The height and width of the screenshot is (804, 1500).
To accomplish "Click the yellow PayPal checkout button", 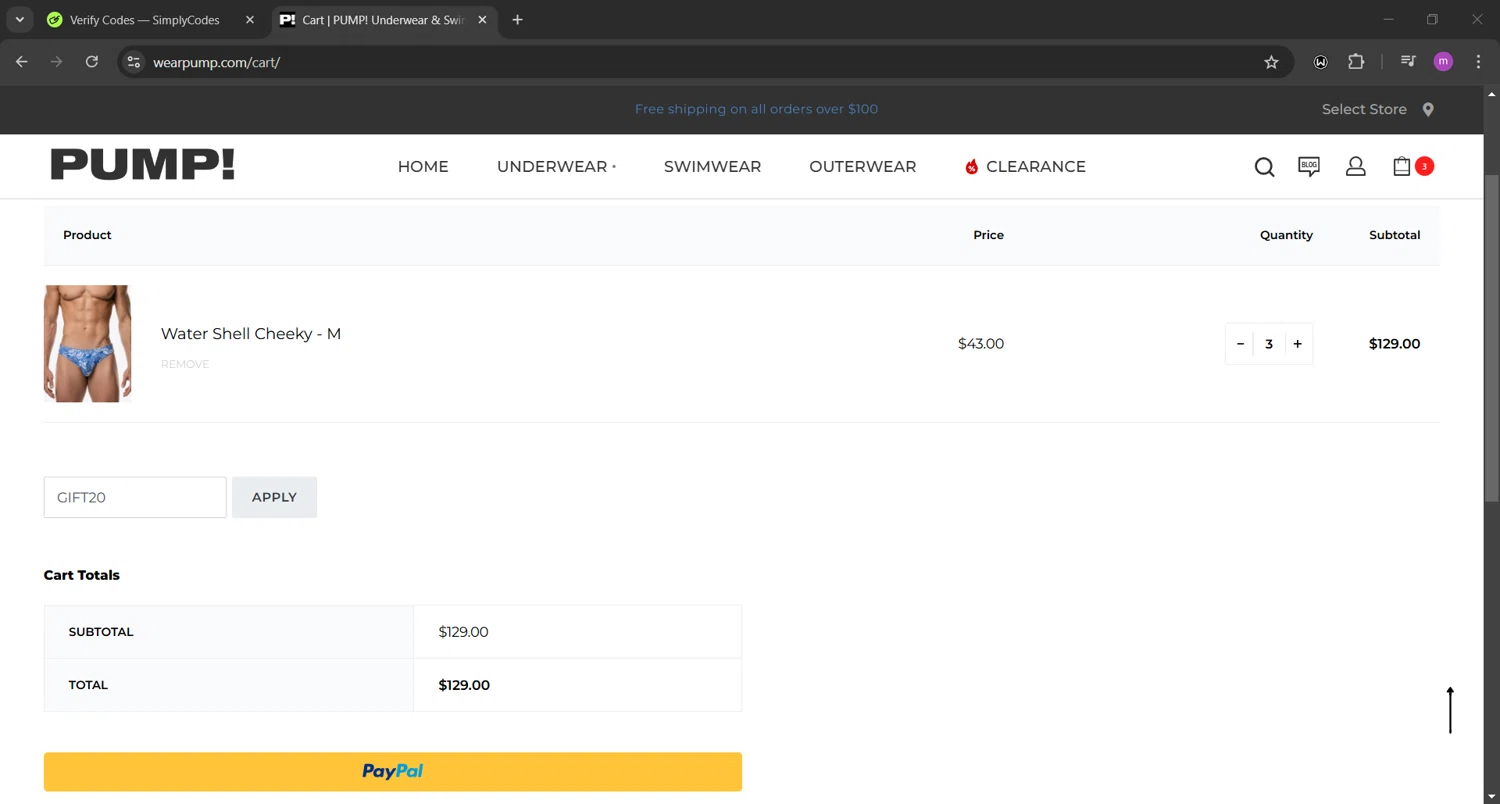I will pos(393,771).
